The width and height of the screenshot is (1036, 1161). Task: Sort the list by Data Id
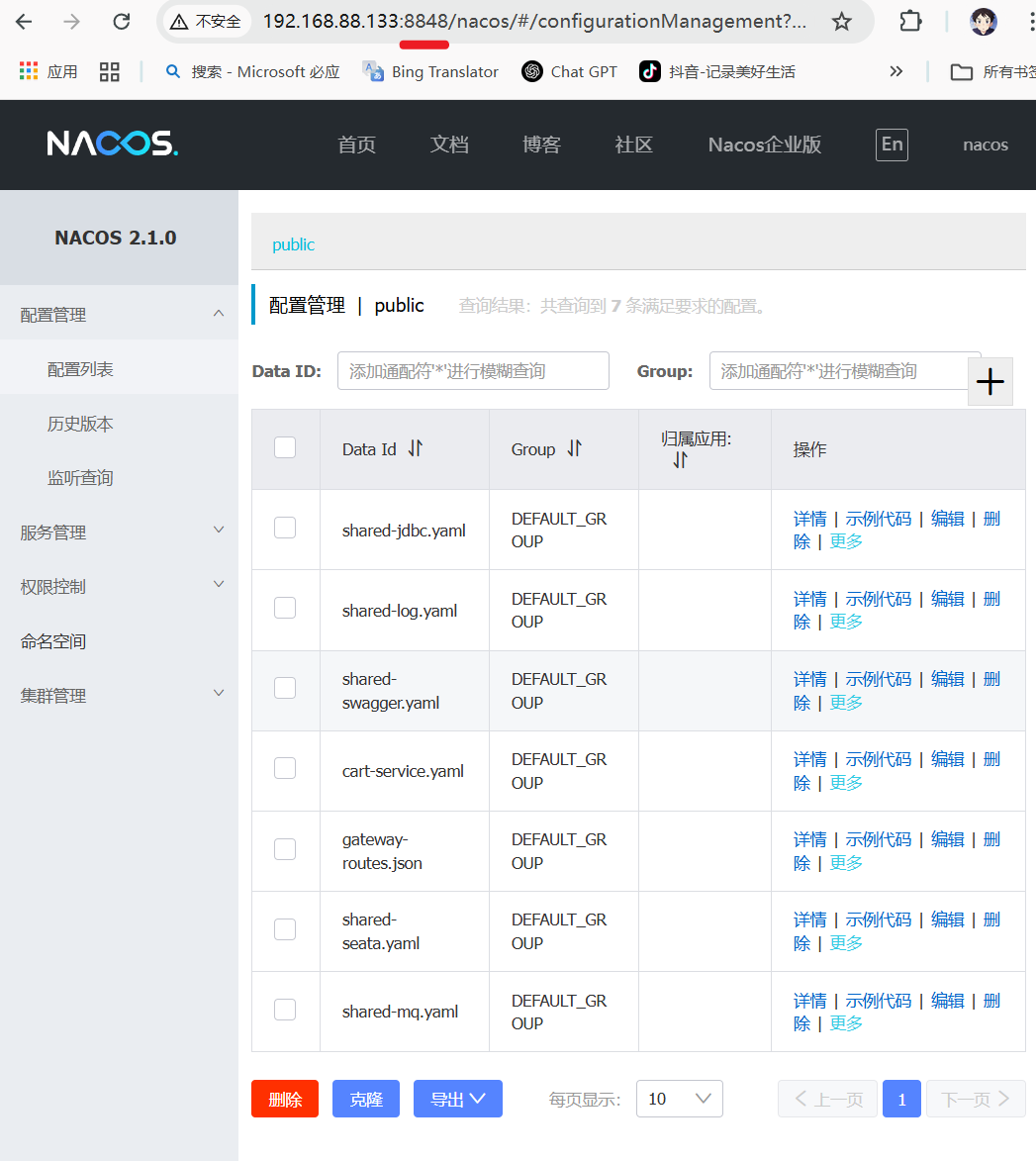pos(415,448)
